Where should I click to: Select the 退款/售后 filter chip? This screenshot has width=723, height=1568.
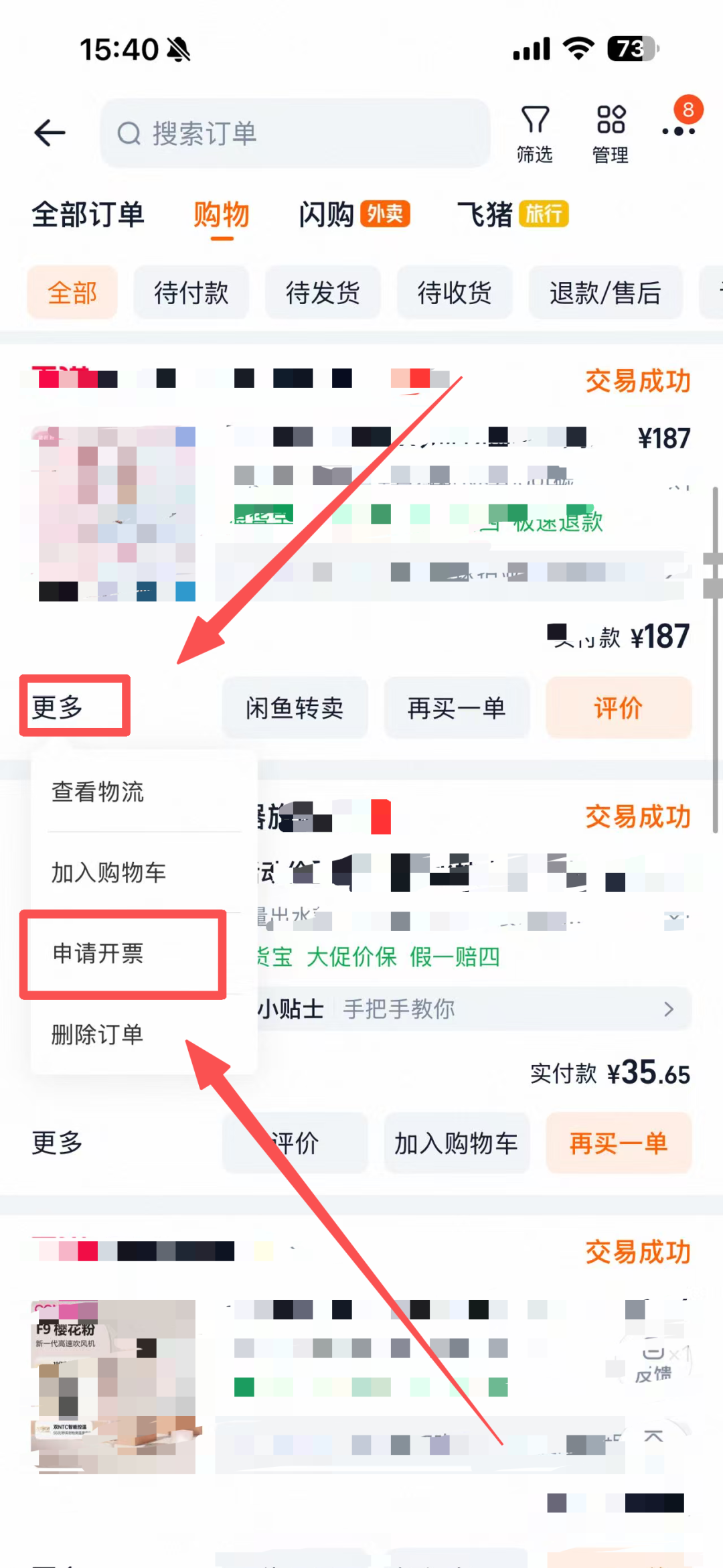click(x=605, y=293)
